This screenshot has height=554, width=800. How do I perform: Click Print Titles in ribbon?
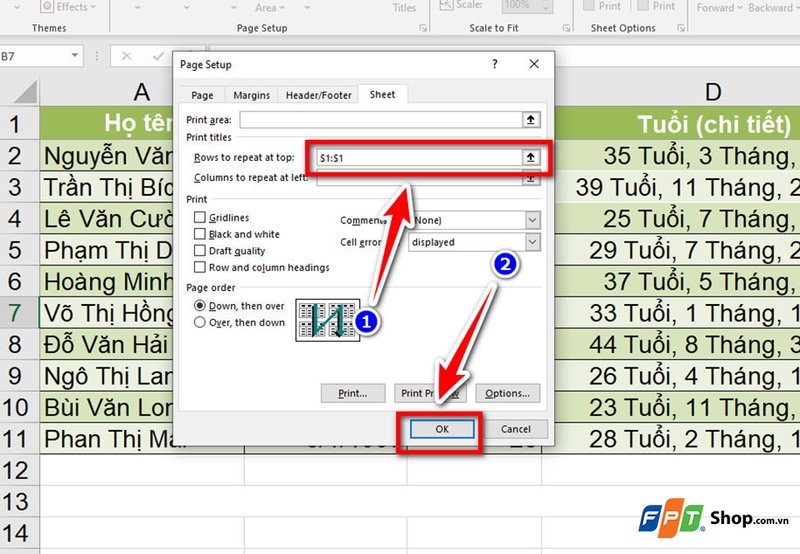(404, 8)
